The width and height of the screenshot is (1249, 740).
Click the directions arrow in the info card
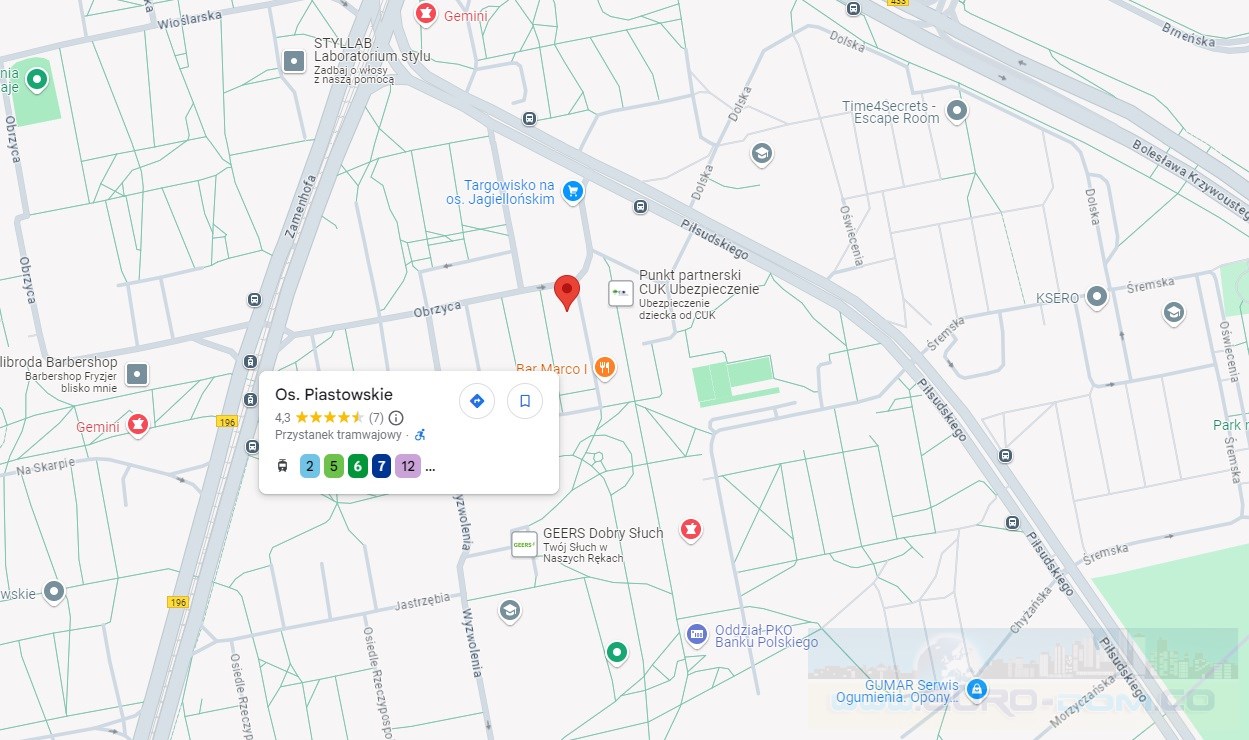[x=477, y=401]
